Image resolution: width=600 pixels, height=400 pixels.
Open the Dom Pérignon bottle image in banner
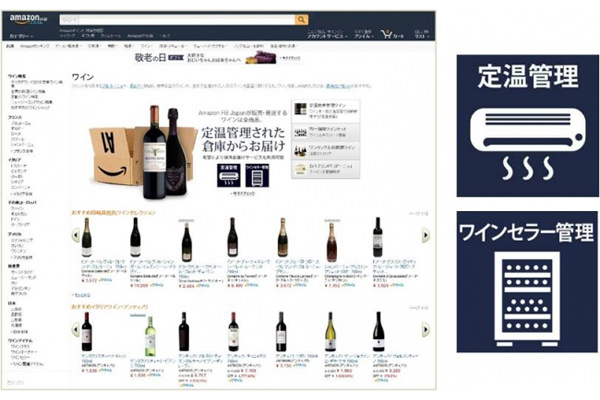point(176,152)
